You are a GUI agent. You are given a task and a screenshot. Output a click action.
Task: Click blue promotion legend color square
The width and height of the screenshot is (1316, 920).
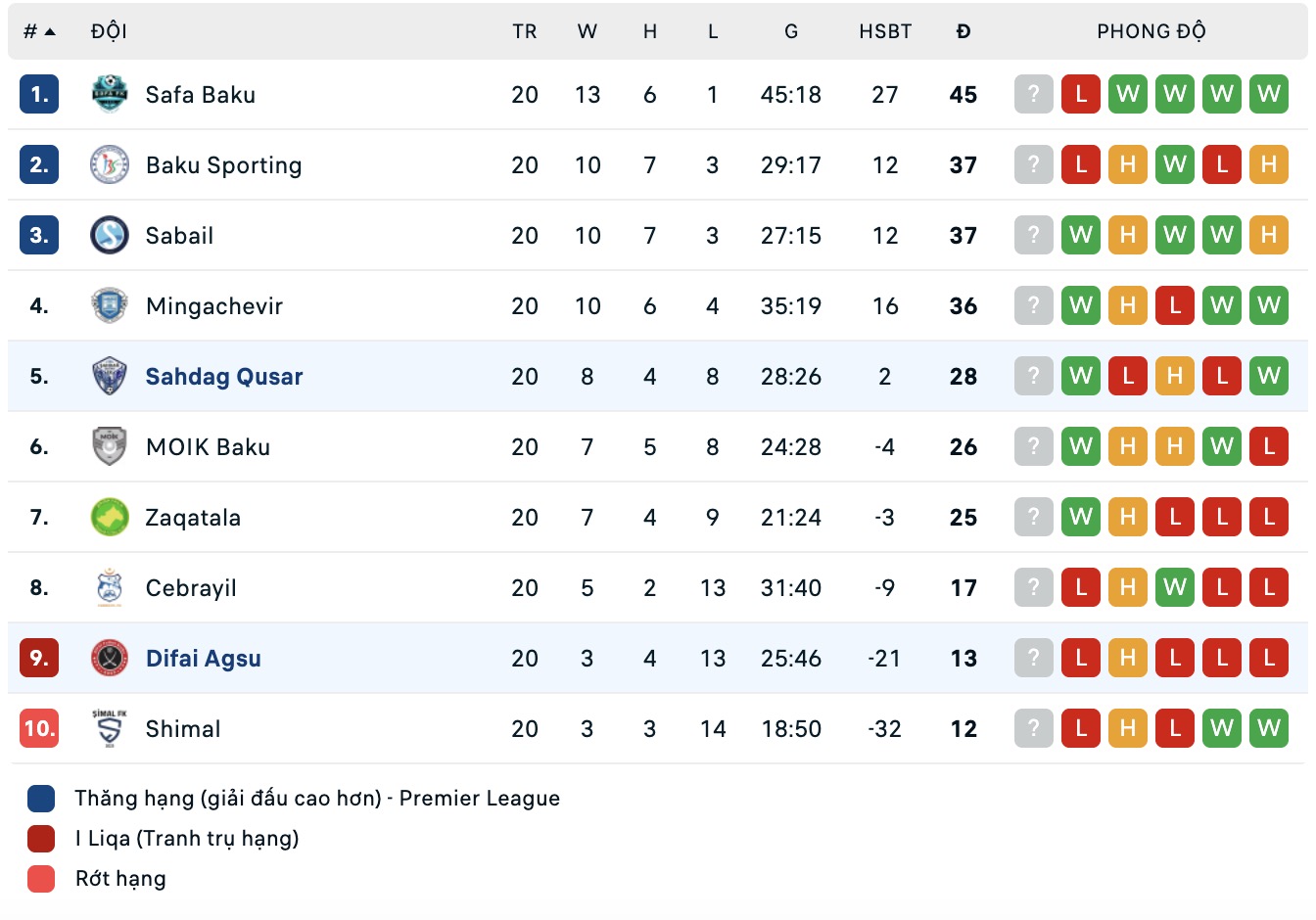coord(41,799)
